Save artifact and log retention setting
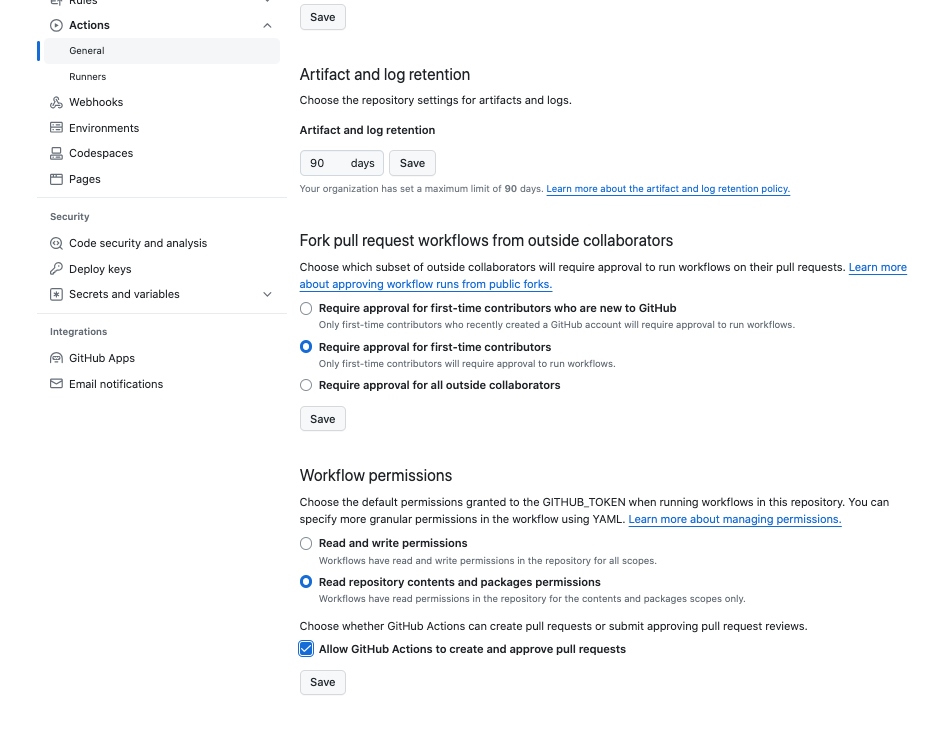Viewport: 942px width, 730px height. coord(412,163)
